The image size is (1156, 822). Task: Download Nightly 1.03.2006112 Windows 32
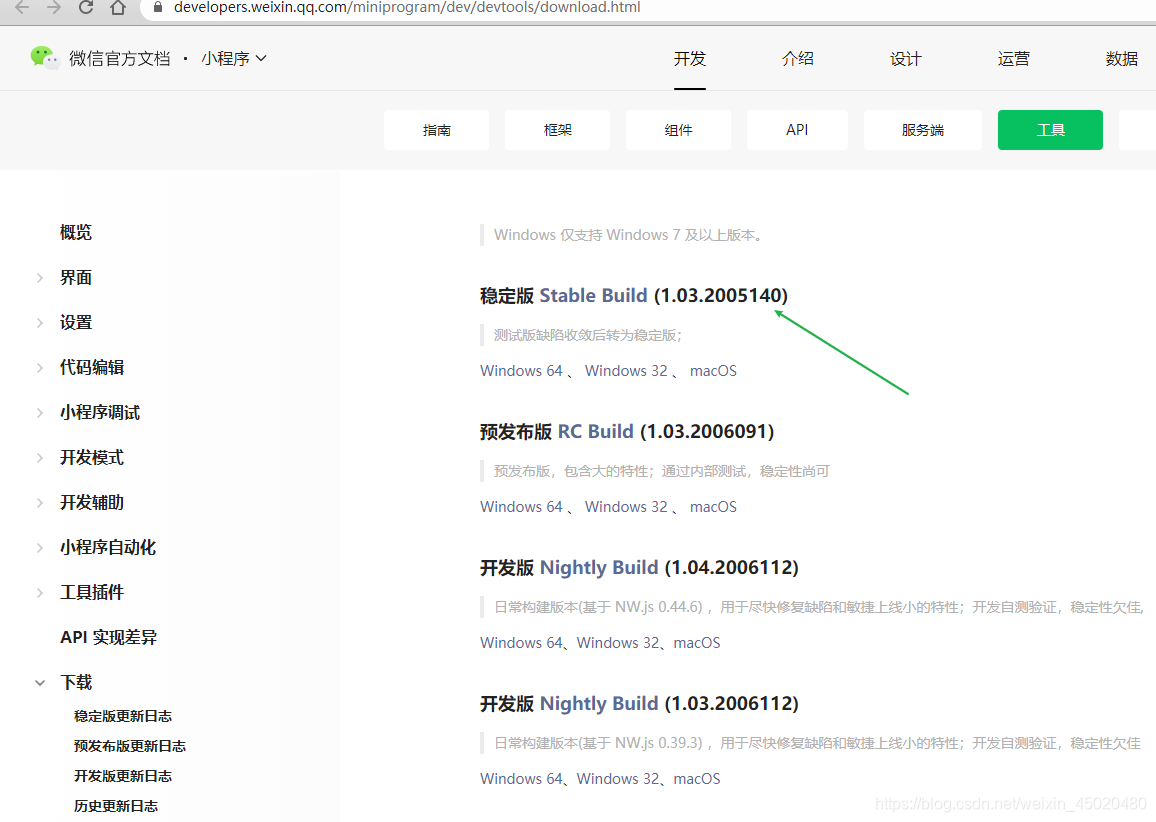(618, 779)
